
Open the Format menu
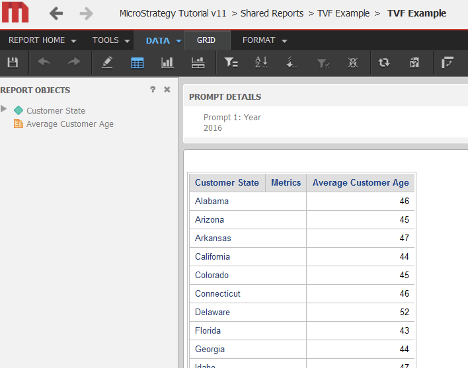click(x=259, y=40)
